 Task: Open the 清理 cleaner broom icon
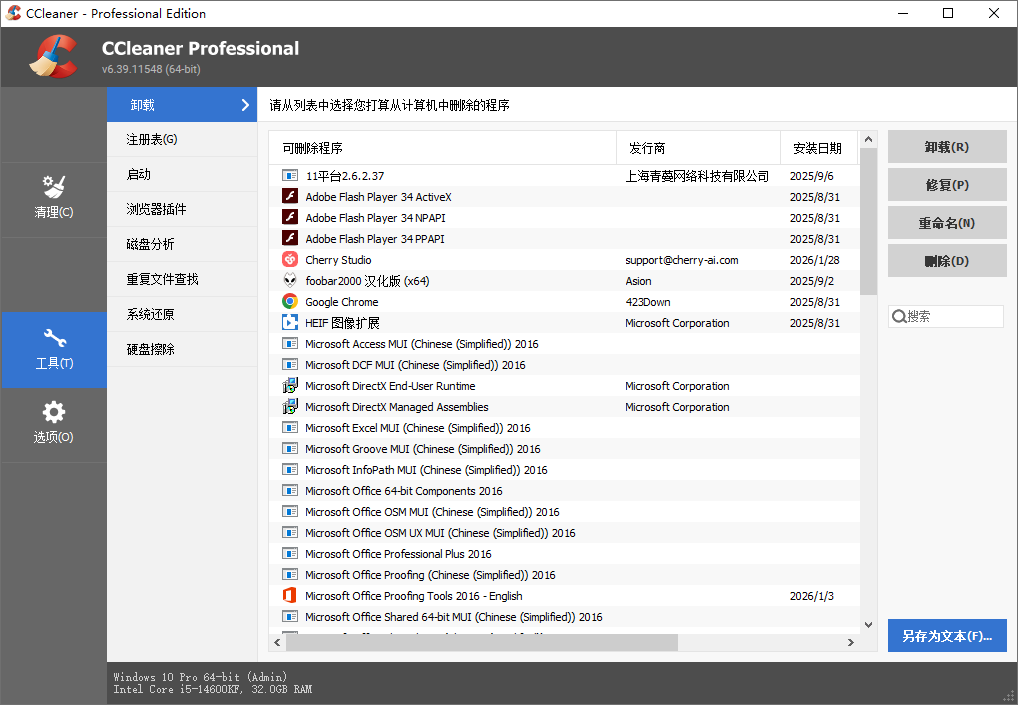tap(53, 187)
